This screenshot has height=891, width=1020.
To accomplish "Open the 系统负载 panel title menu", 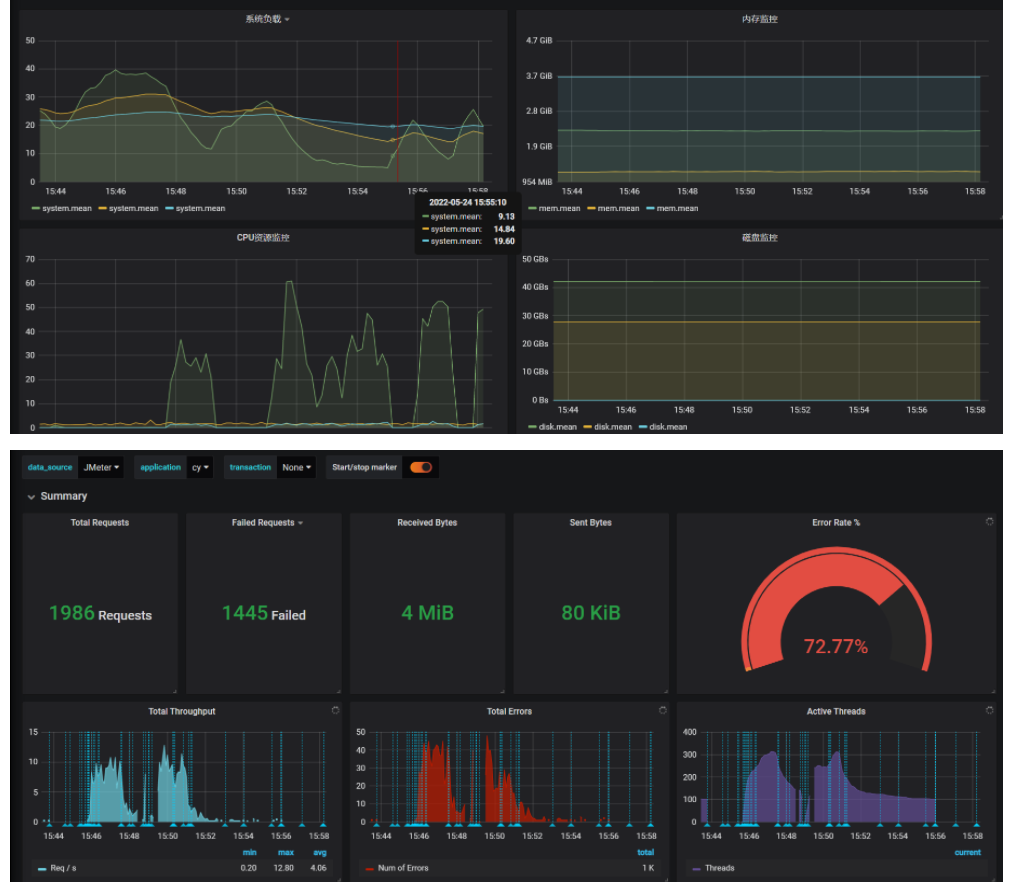I will (267, 19).
